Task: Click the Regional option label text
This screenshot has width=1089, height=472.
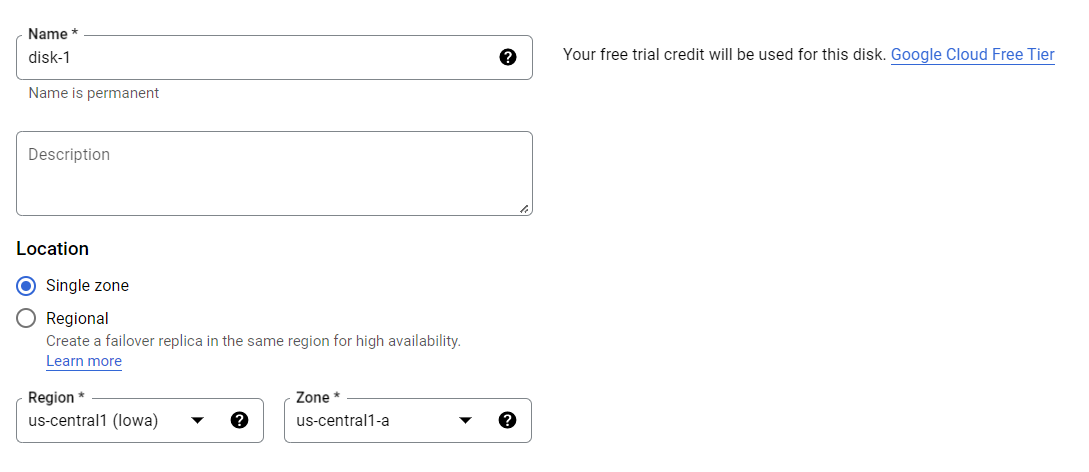Action: tap(77, 319)
